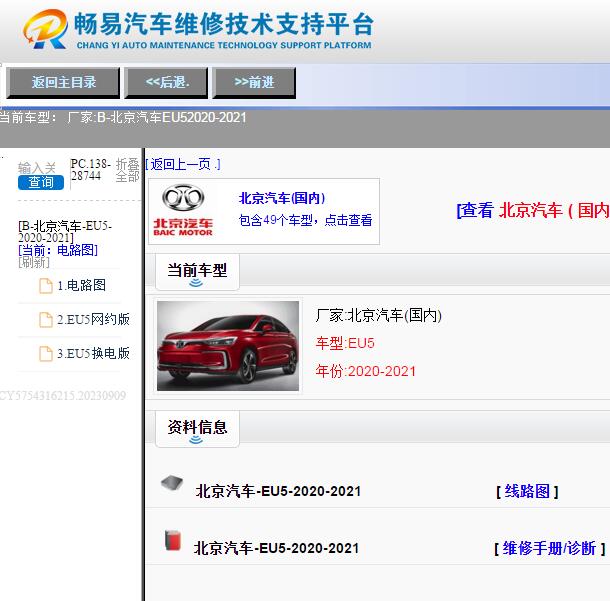Open [线路图] link
The image size is (610, 601).
pyautogui.click(x=527, y=491)
